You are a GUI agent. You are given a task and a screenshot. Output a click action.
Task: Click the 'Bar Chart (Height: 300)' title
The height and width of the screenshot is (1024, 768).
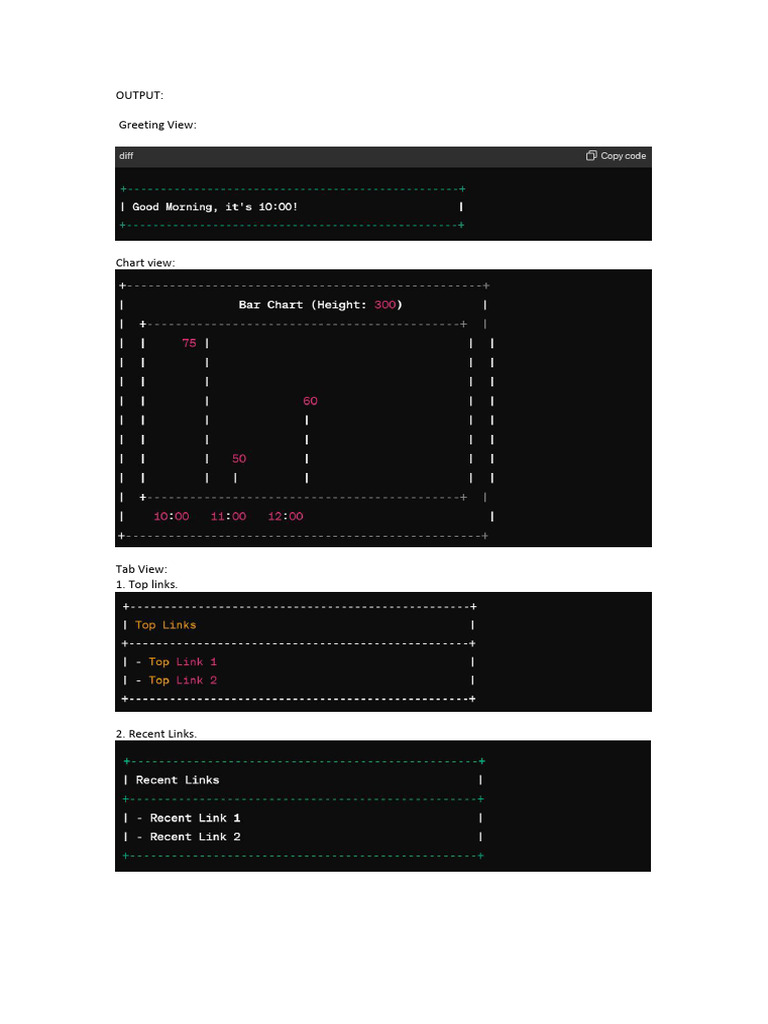click(x=321, y=305)
